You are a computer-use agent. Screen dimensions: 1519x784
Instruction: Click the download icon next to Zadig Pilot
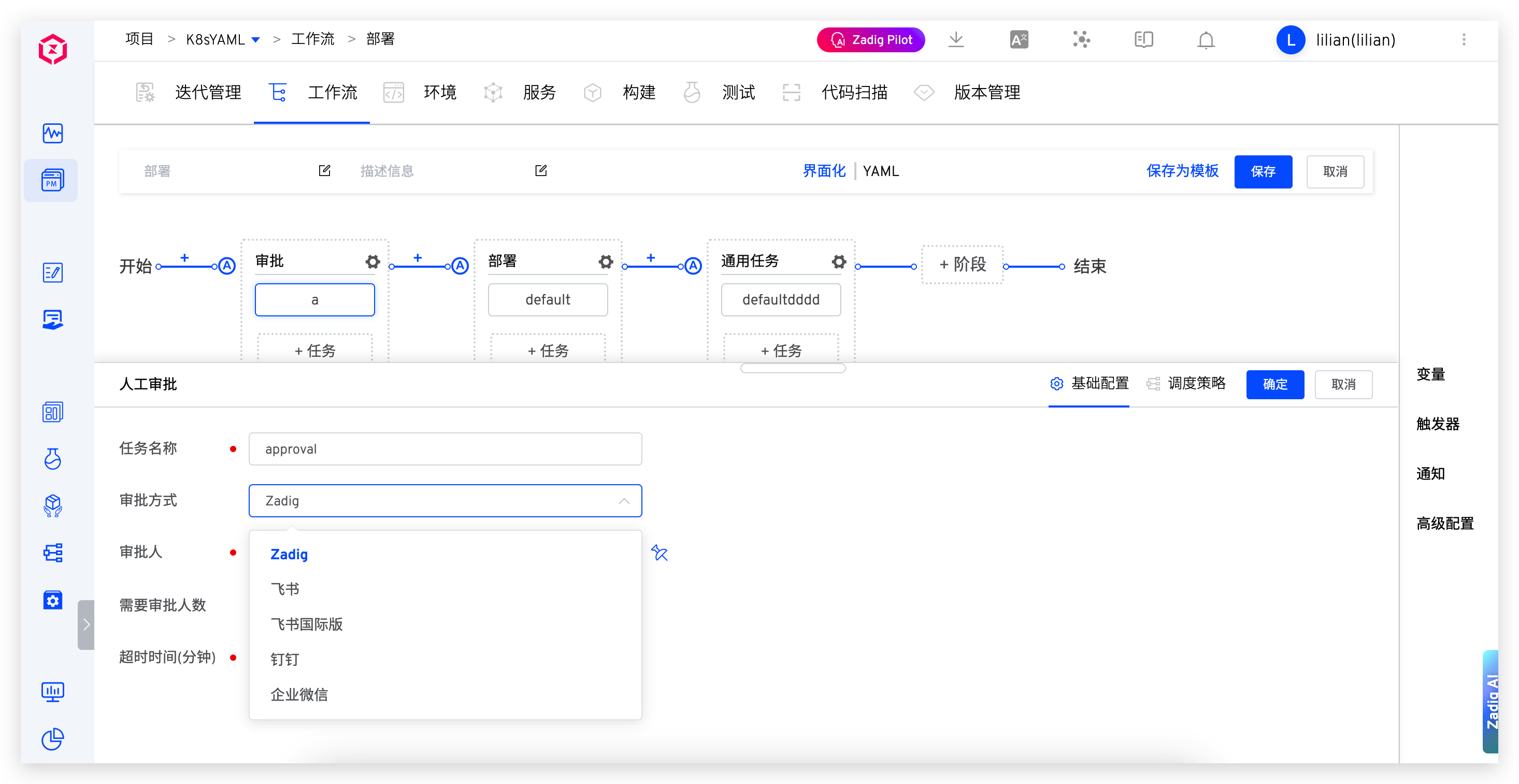coord(956,39)
